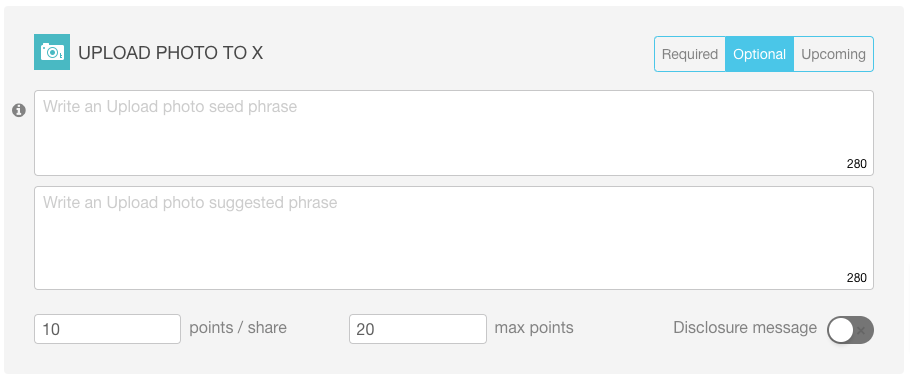Focus the Upload photo suggested phrase box
The image size is (910, 379).
[x=454, y=238]
